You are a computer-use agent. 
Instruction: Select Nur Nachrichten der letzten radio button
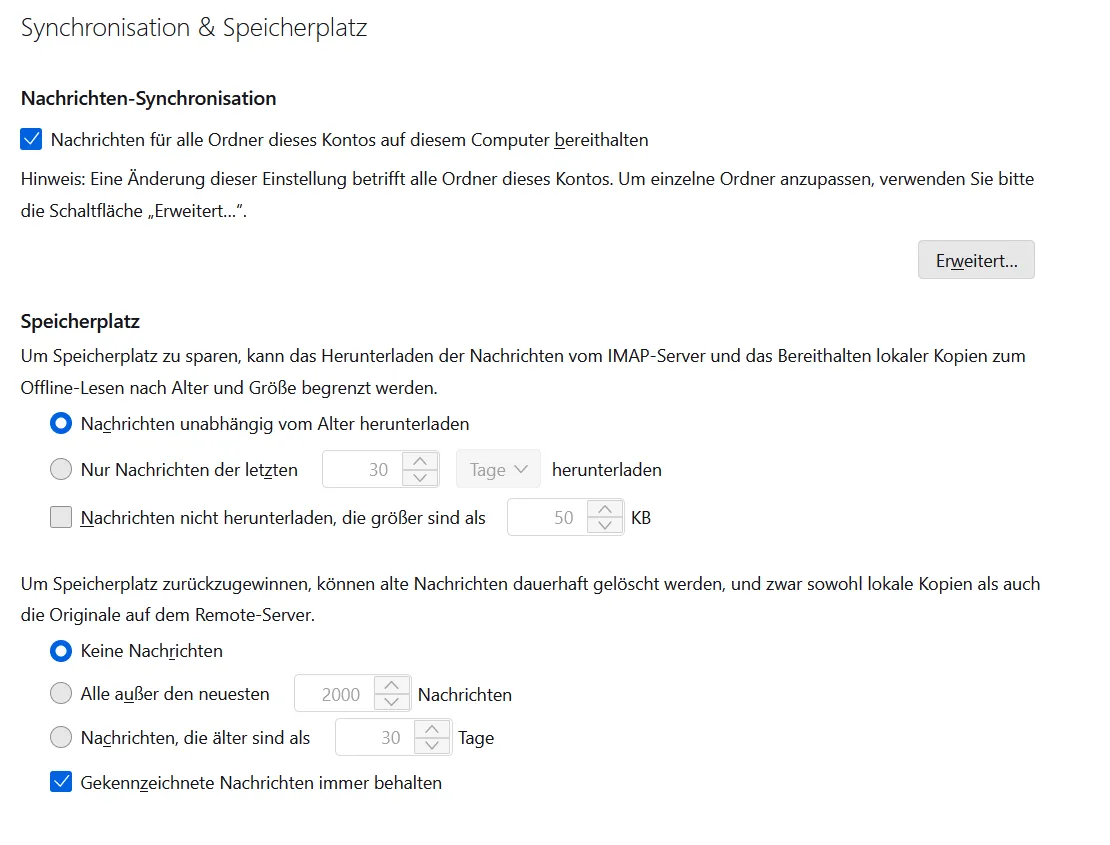pyautogui.click(x=61, y=469)
